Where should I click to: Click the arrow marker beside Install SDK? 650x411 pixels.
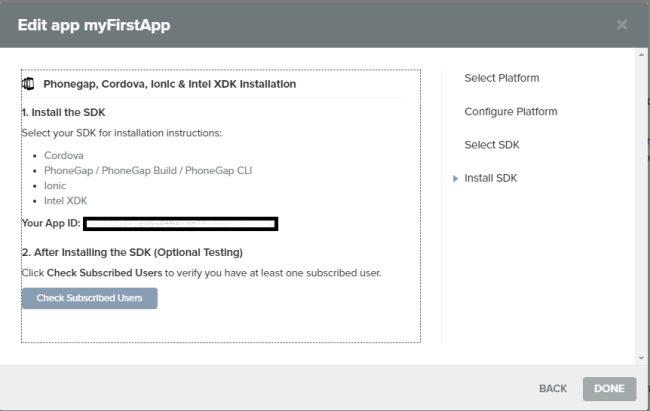tap(456, 178)
